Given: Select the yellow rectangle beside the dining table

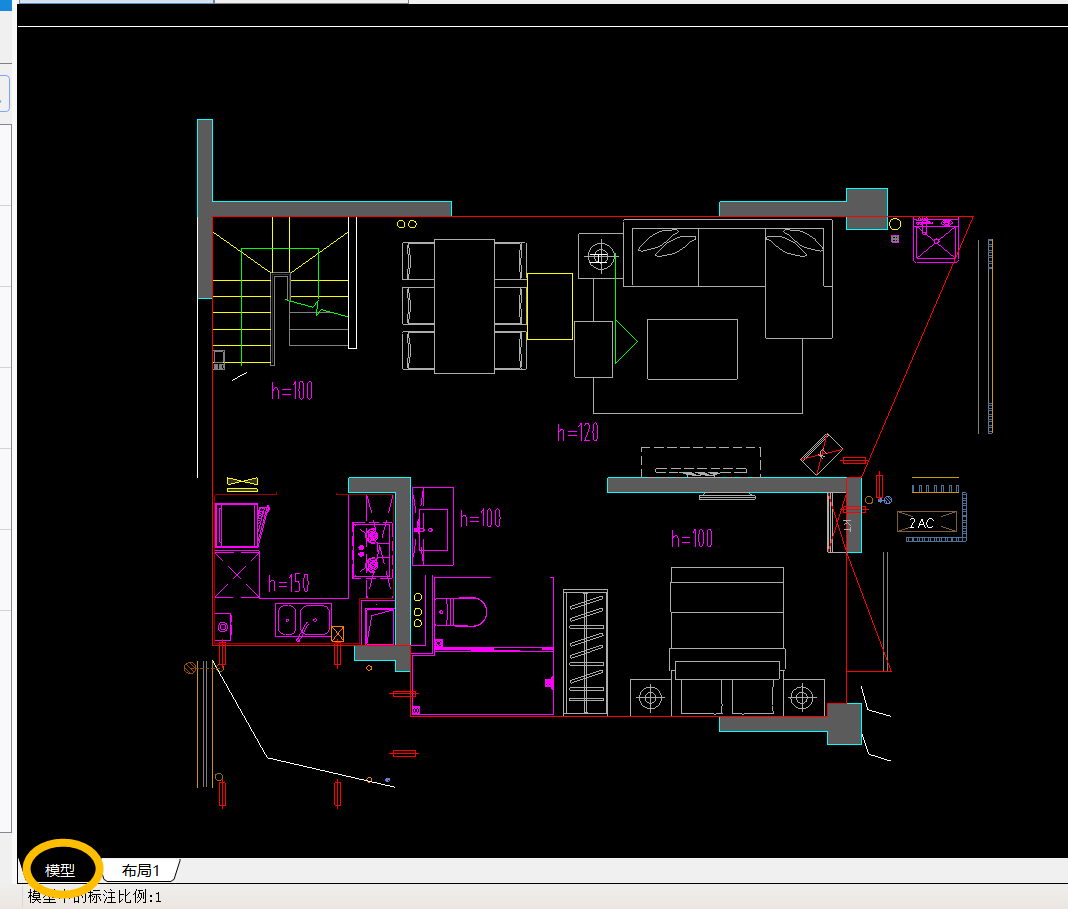Looking at the screenshot, I should click(550, 306).
